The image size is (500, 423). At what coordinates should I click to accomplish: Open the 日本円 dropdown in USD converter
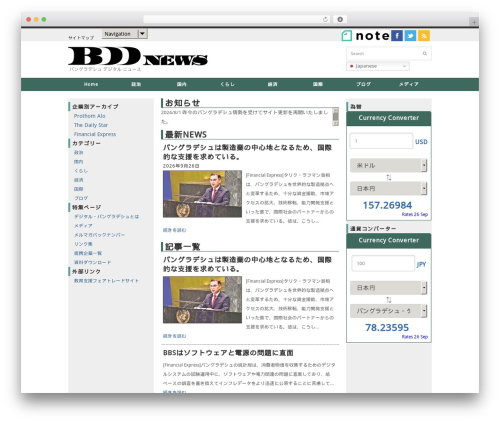click(x=388, y=189)
